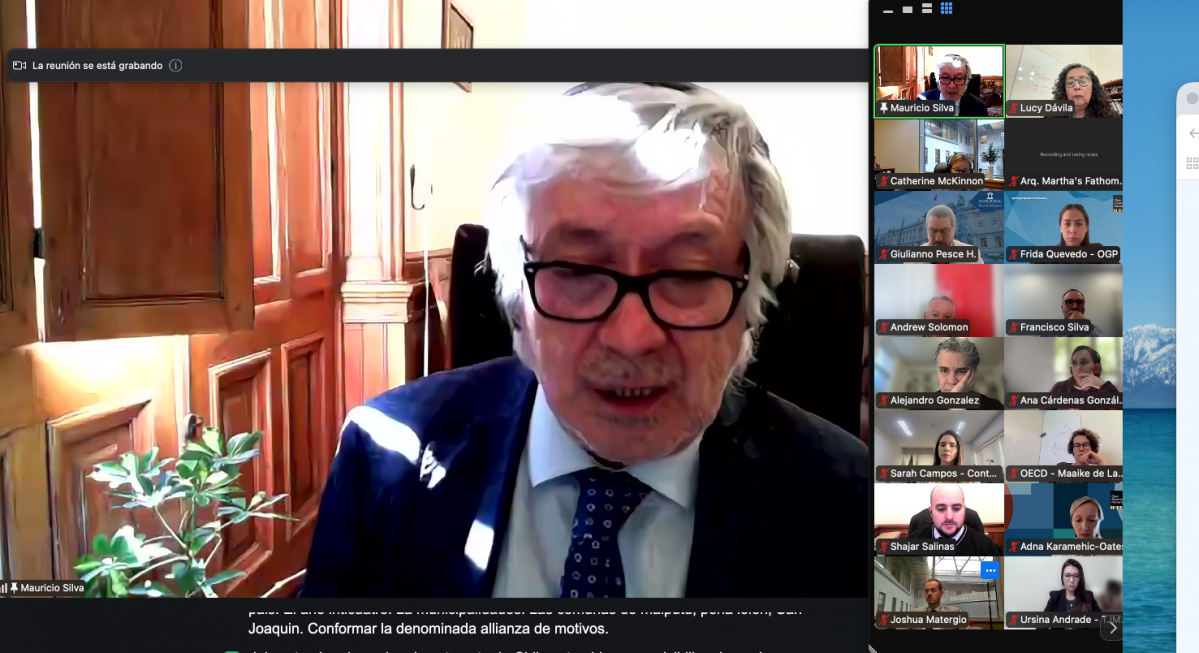
Task: Click the recording info icon
Action: [176, 65]
